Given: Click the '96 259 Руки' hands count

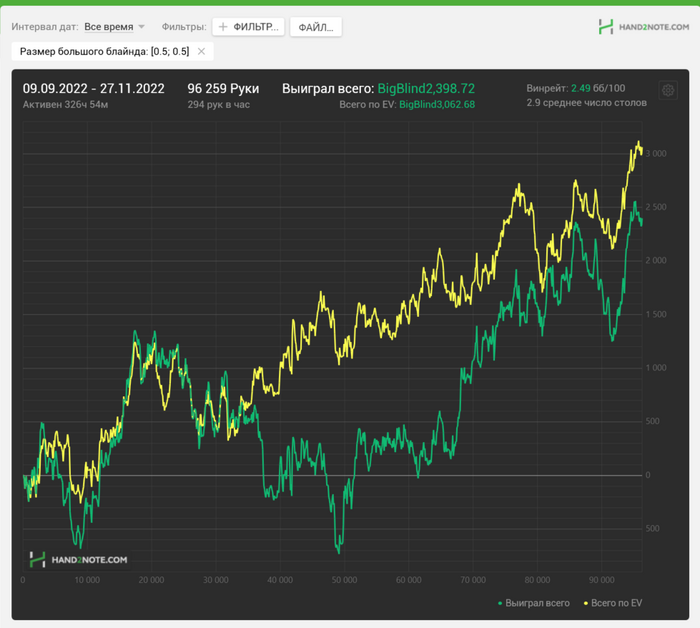Looking at the screenshot, I should (x=223, y=88).
